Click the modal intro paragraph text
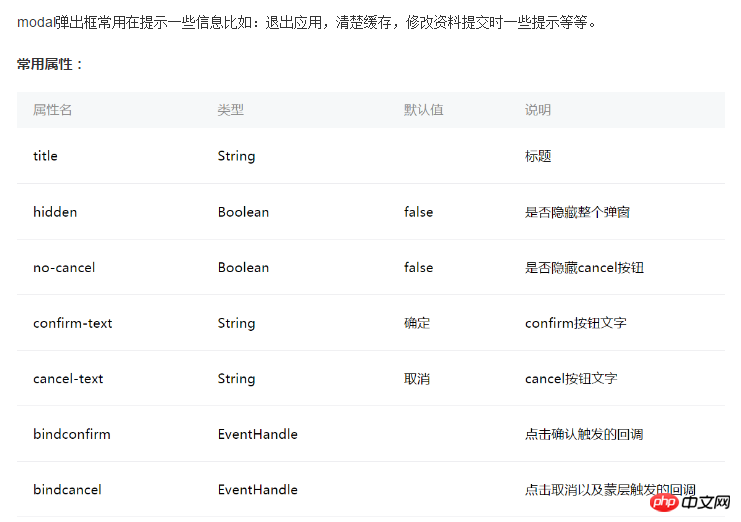The image size is (741, 522). point(307,22)
